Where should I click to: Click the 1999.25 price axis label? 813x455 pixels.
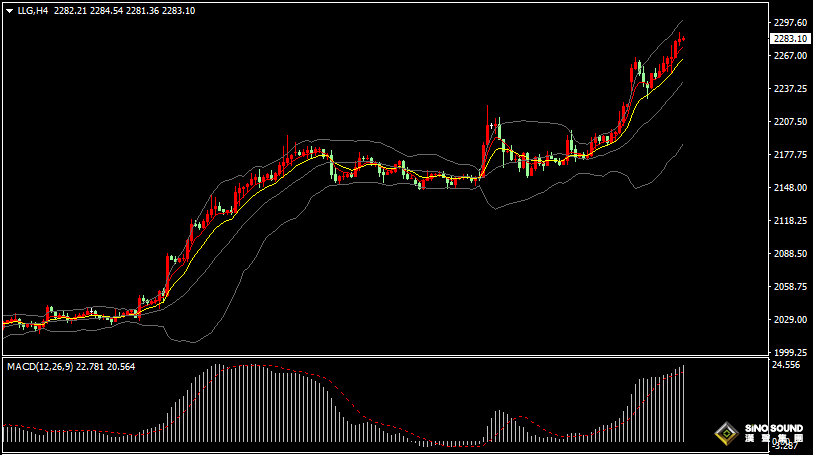(x=790, y=353)
